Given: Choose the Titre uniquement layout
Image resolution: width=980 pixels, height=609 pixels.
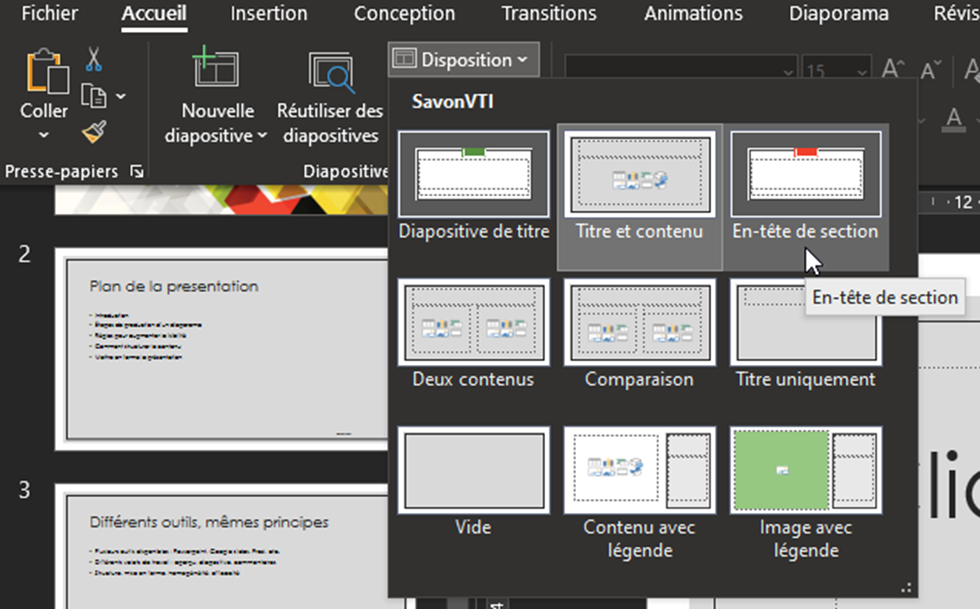Looking at the screenshot, I should (x=805, y=335).
